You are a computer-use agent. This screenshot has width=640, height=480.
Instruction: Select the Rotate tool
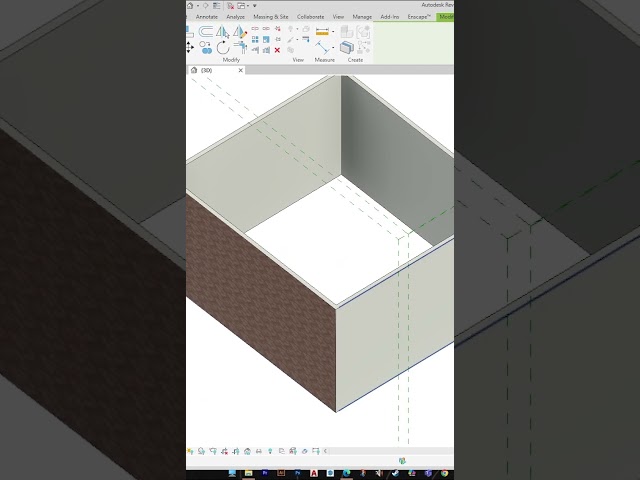click(222, 47)
